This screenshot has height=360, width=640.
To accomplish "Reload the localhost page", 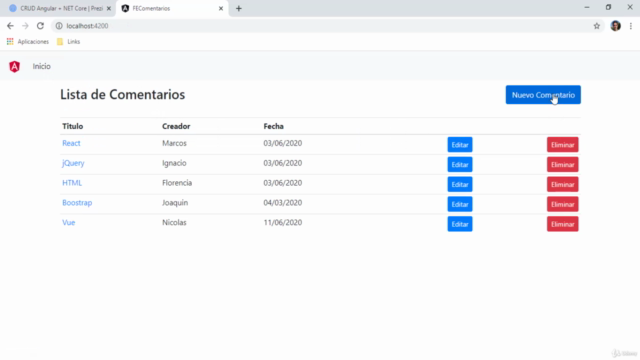I will (x=40, y=26).
